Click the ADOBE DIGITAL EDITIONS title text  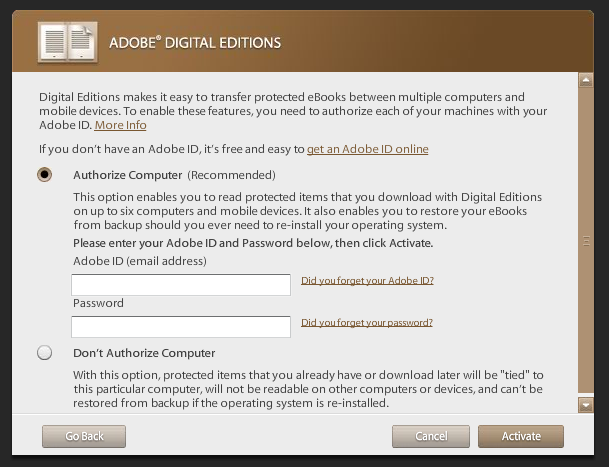pos(195,43)
